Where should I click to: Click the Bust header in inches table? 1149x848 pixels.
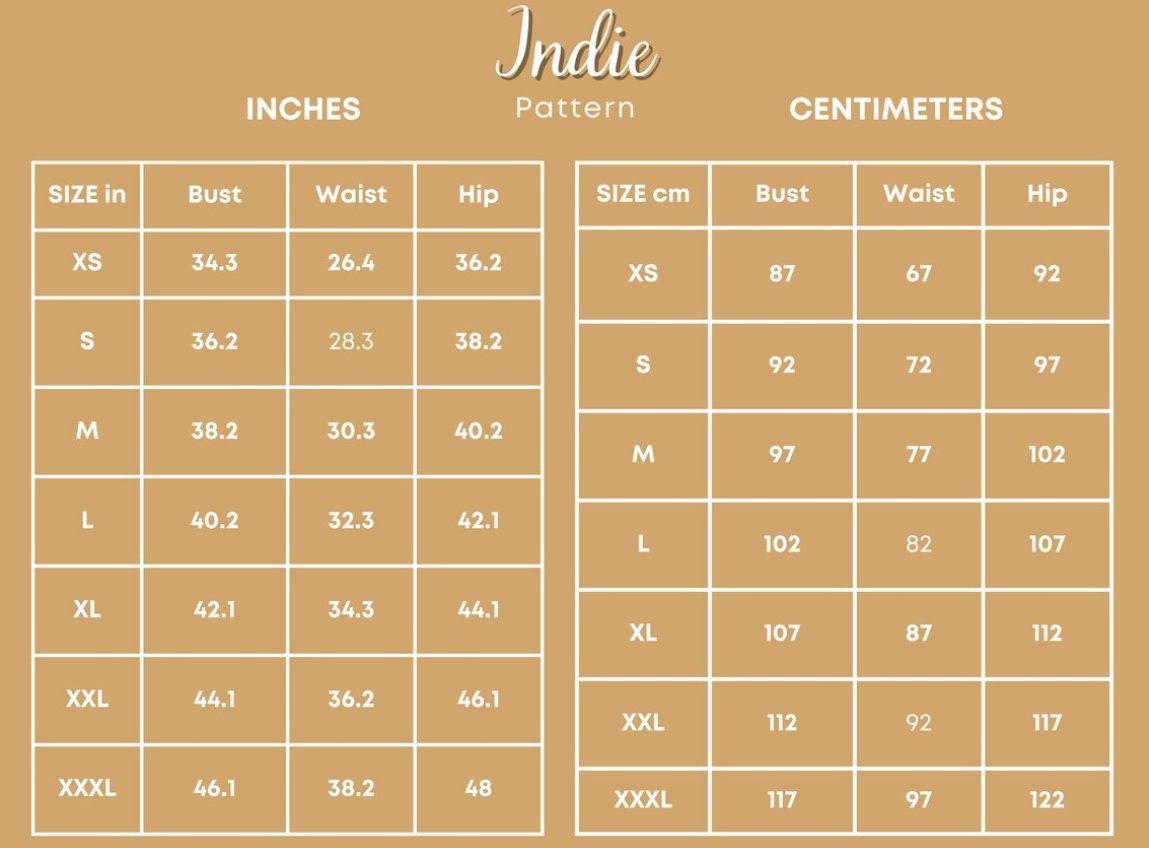(x=215, y=194)
